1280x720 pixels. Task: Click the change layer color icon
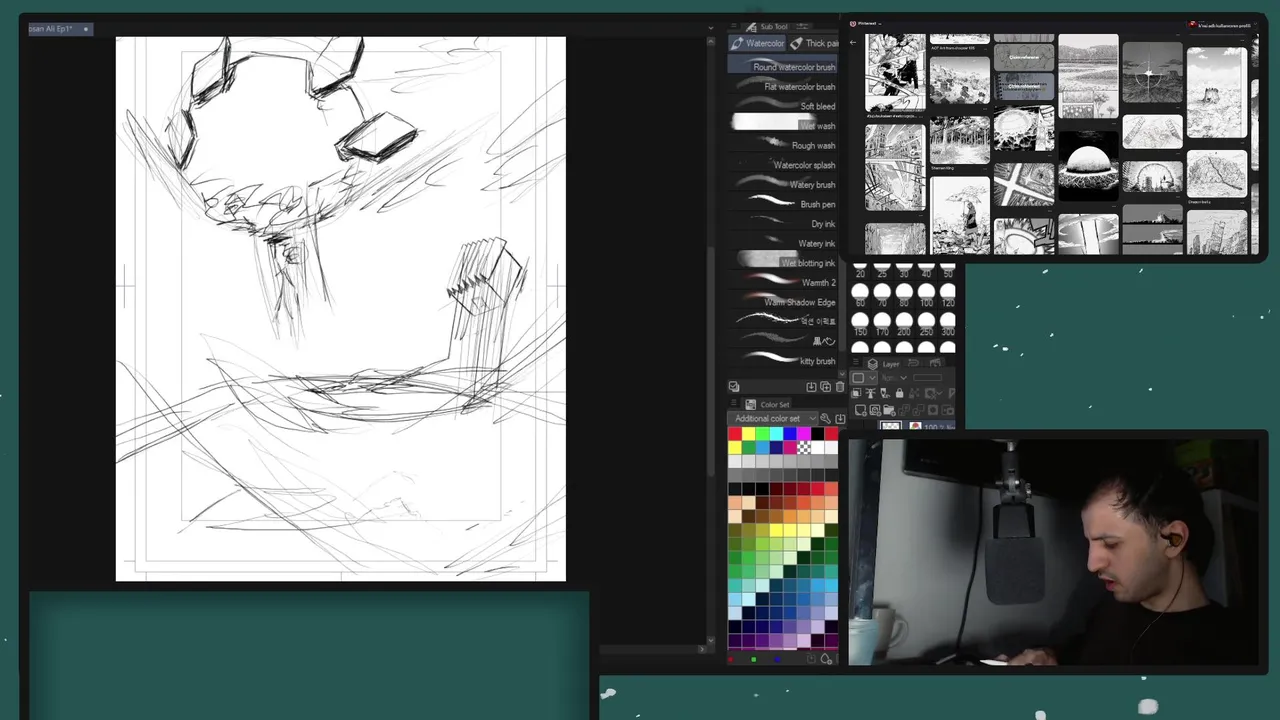coord(951,393)
